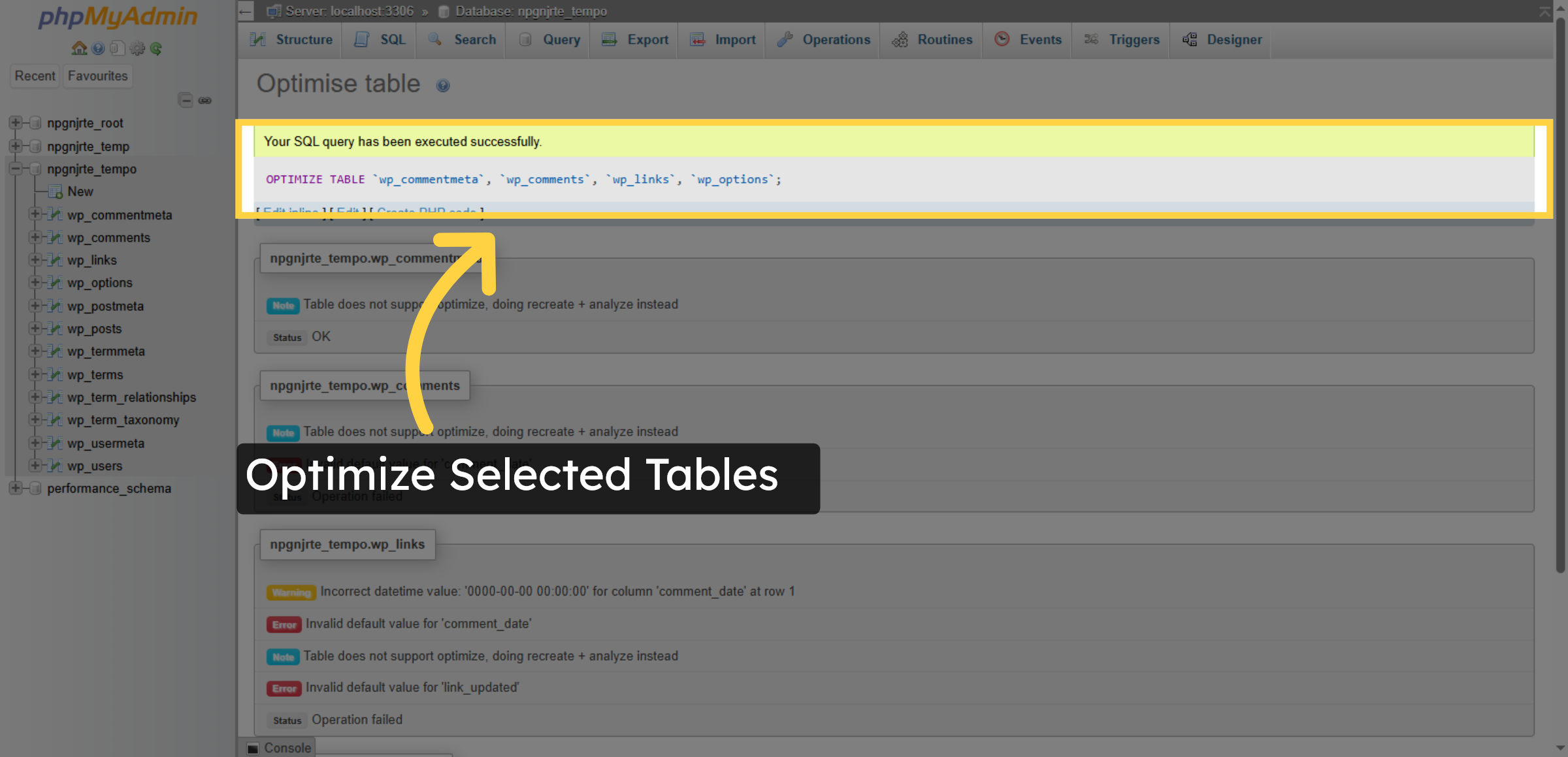1568x757 pixels.
Task: Collapse all tree nodes with the minus icon
Action: (x=186, y=101)
